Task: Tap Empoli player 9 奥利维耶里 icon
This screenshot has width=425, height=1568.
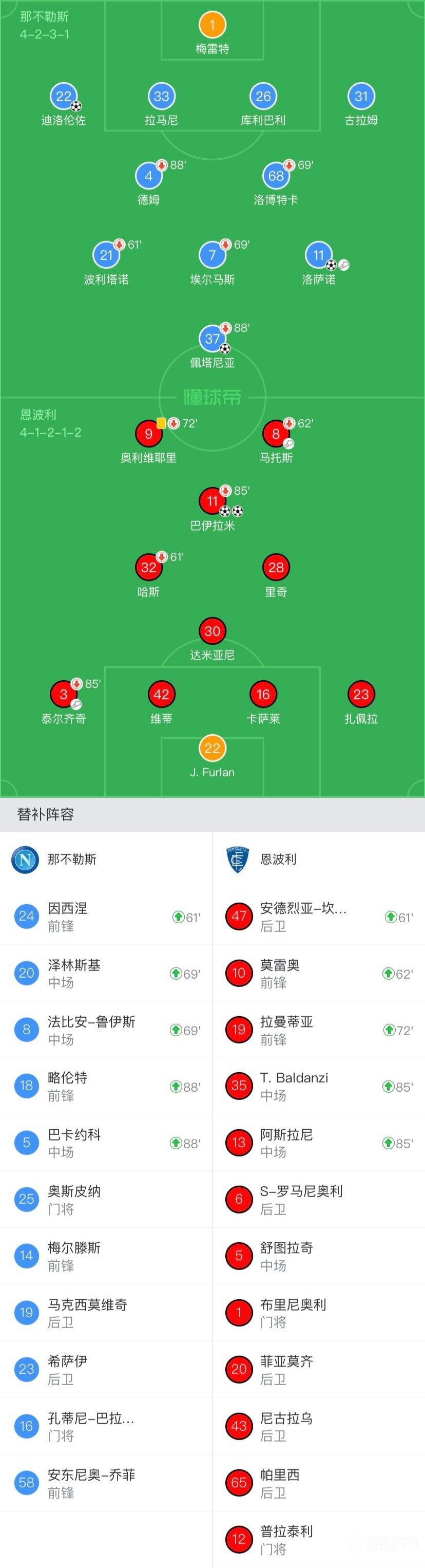Action: pyautogui.click(x=148, y=434)
